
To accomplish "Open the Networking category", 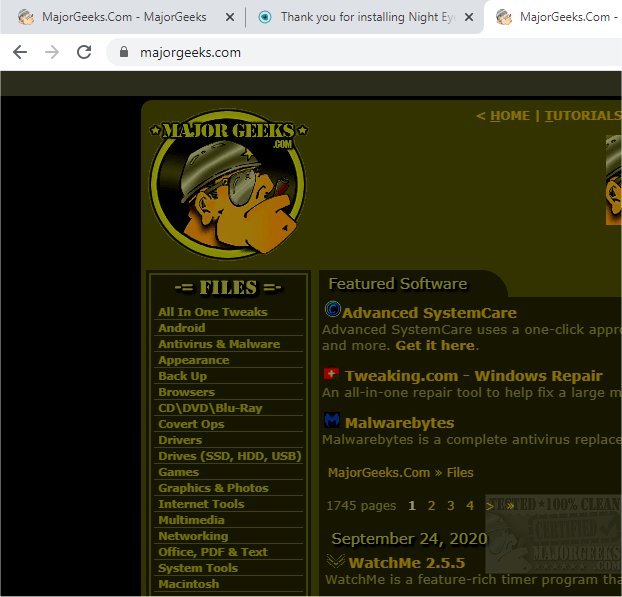I will click(193, 536).
